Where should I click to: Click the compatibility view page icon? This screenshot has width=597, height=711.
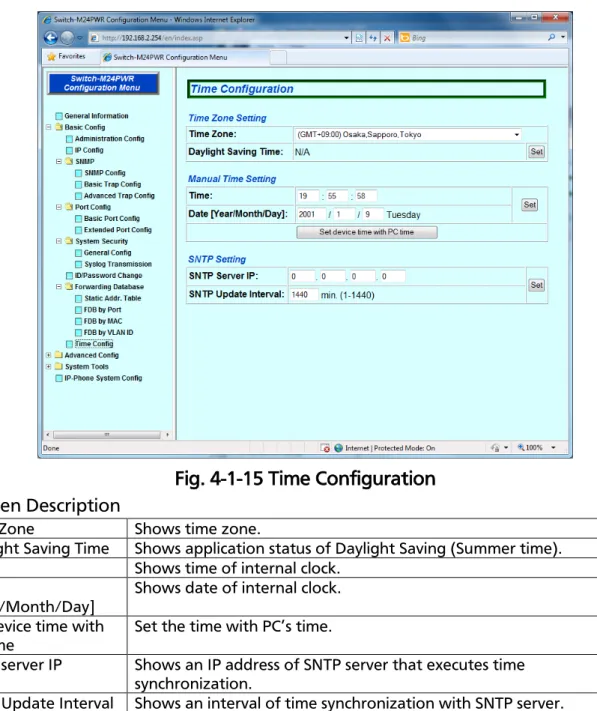click(359, 38)
